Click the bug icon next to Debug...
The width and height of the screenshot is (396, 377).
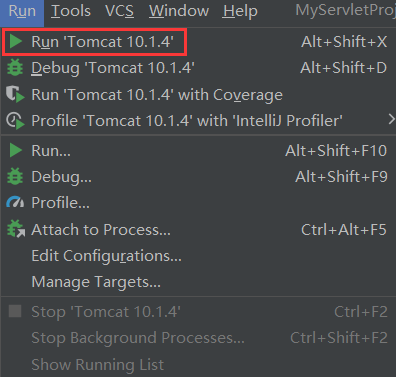(15, 176)
